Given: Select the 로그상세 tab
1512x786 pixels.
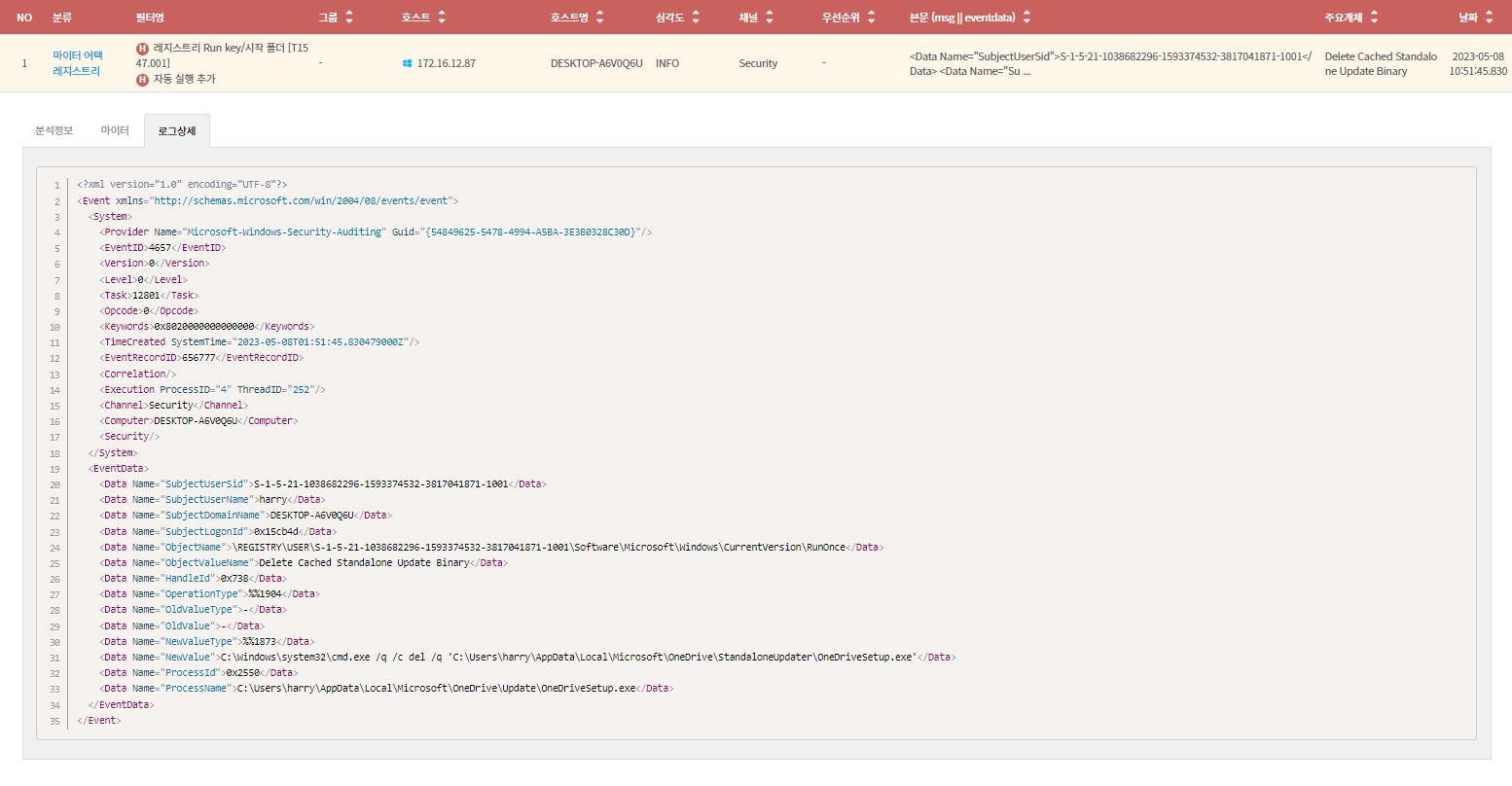Looking at the screenshot, I should (x=177, y=131).
